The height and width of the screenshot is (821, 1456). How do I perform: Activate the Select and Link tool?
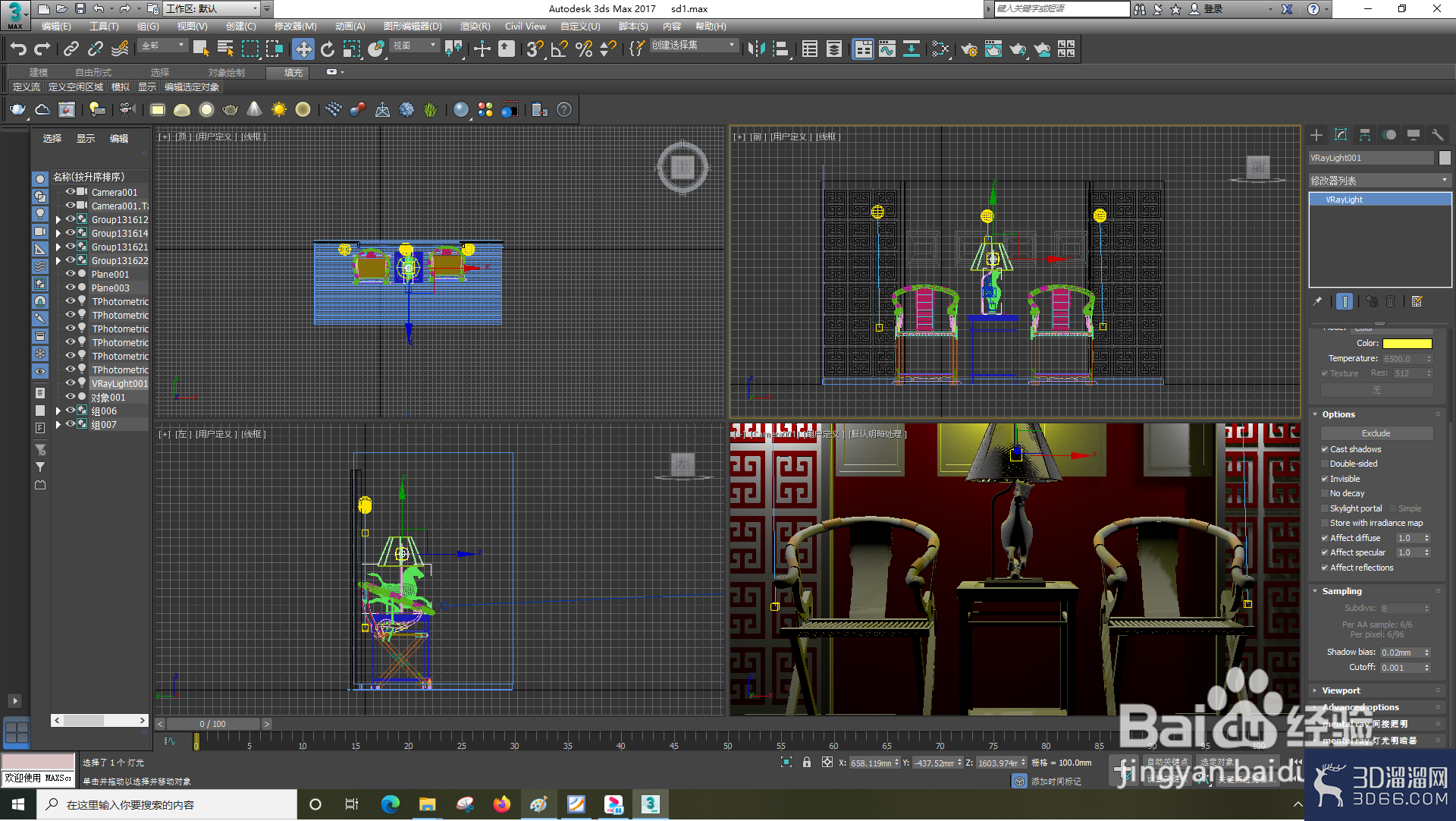point(71,49)
